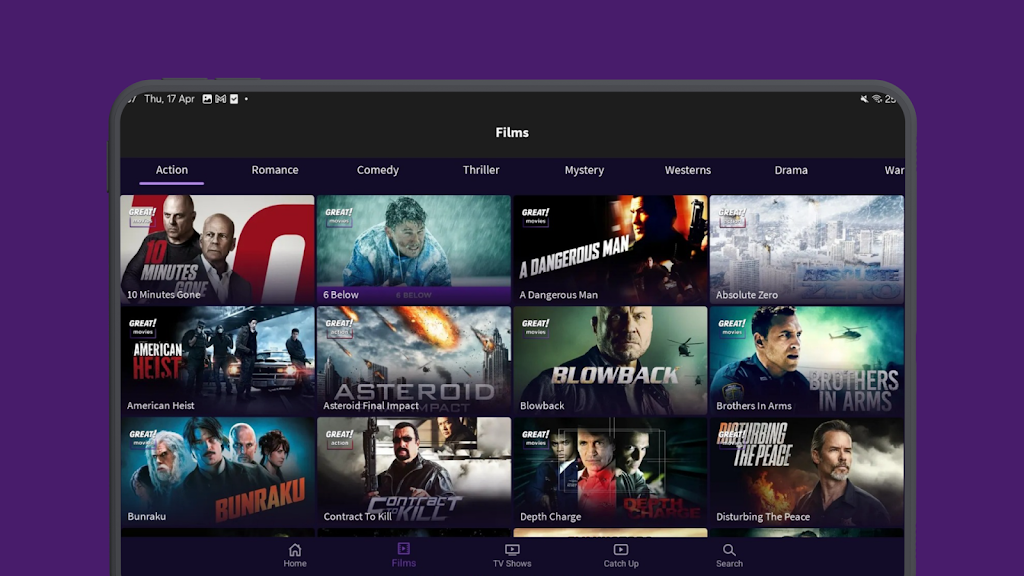
Task: Select the Blowback movie poster
Action: pos(610,360)
